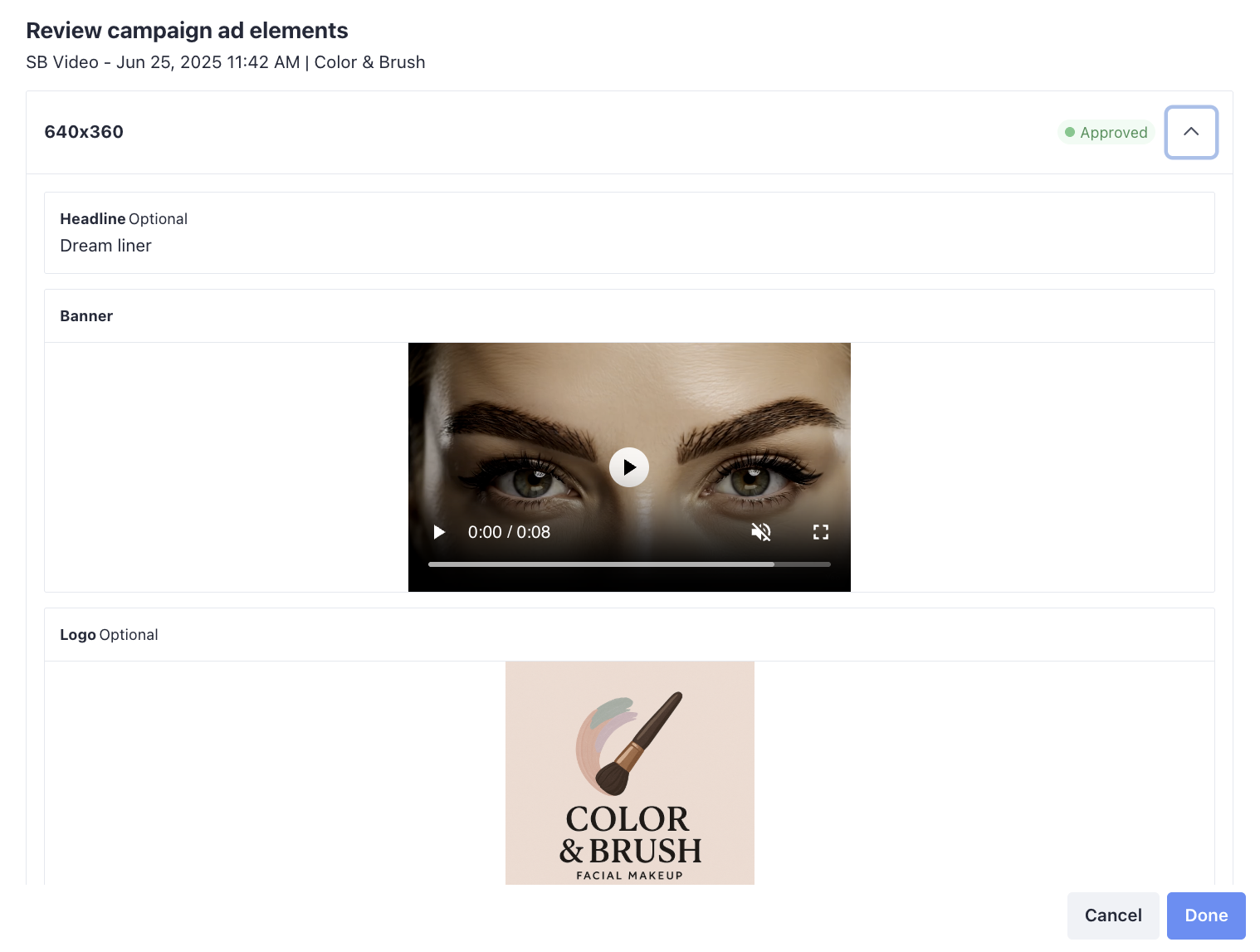Viewport: 1260px width, 952px height.
Task: Open video in fullscreen mode
Action: click(821, 532)
